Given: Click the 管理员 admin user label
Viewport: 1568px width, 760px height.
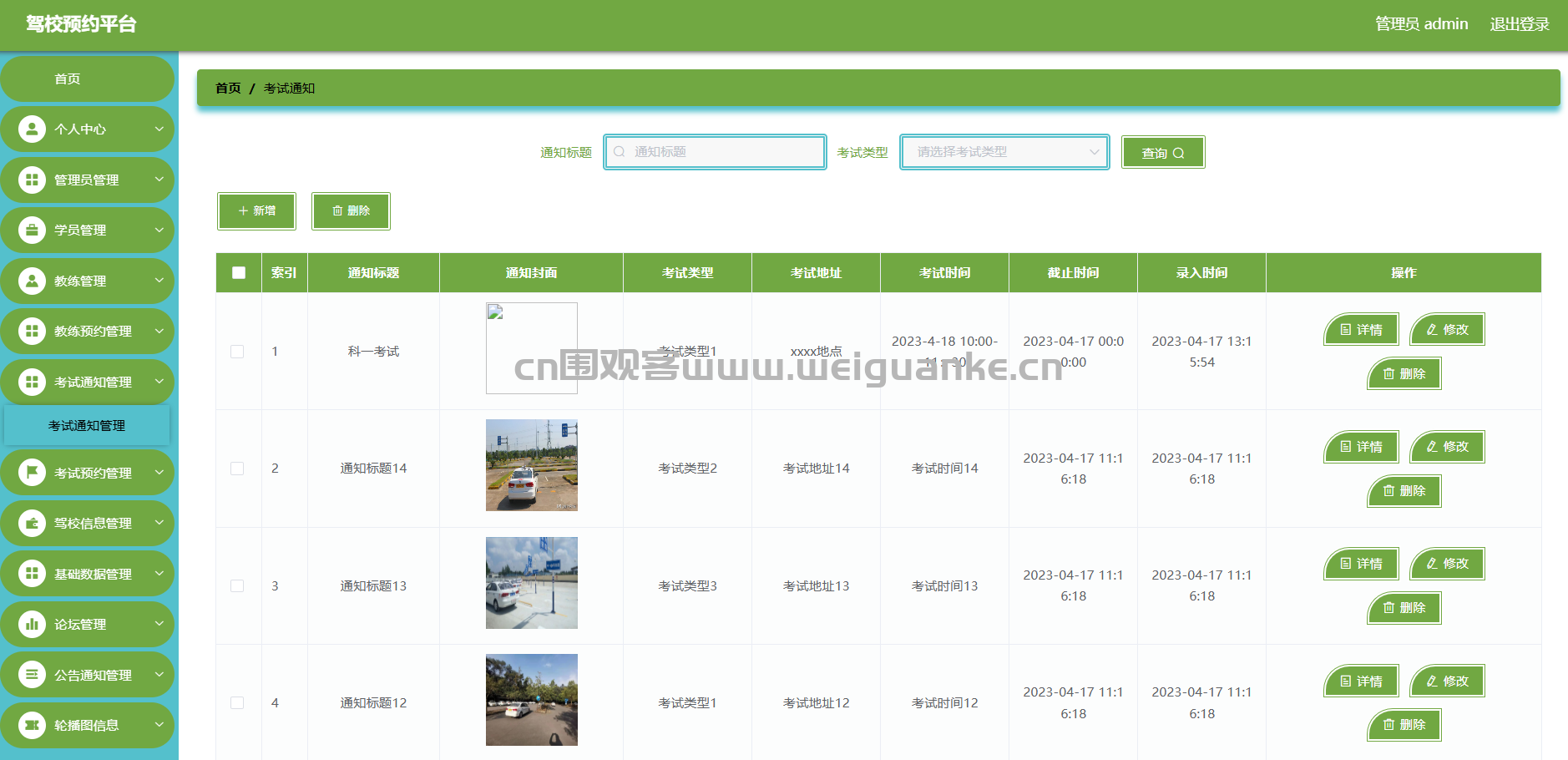Looking at the screenshot, I should click(x=1422, y=24).
